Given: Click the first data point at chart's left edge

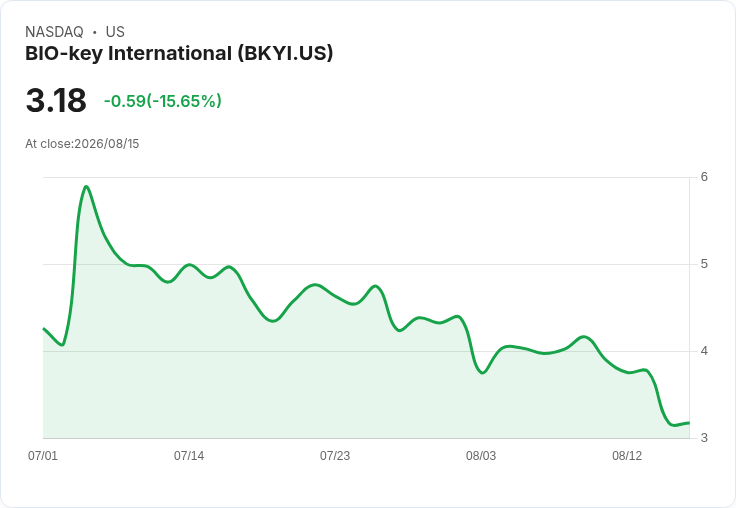Looking at the screenshot, I should pos(44,329).
